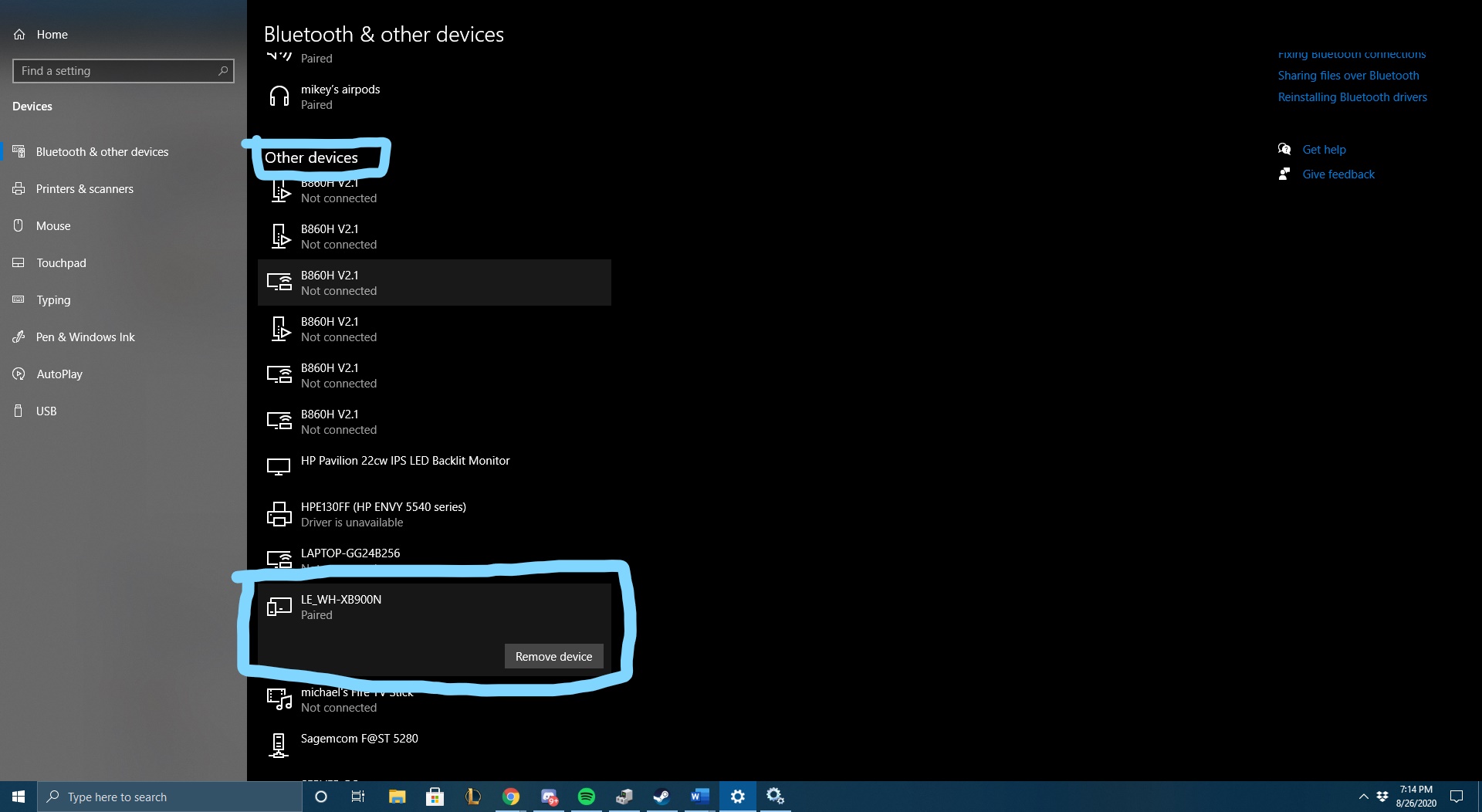Select Sagemcom F@ST 5280 device
This screenshot has height=812, width=1482.
(434, 746)
